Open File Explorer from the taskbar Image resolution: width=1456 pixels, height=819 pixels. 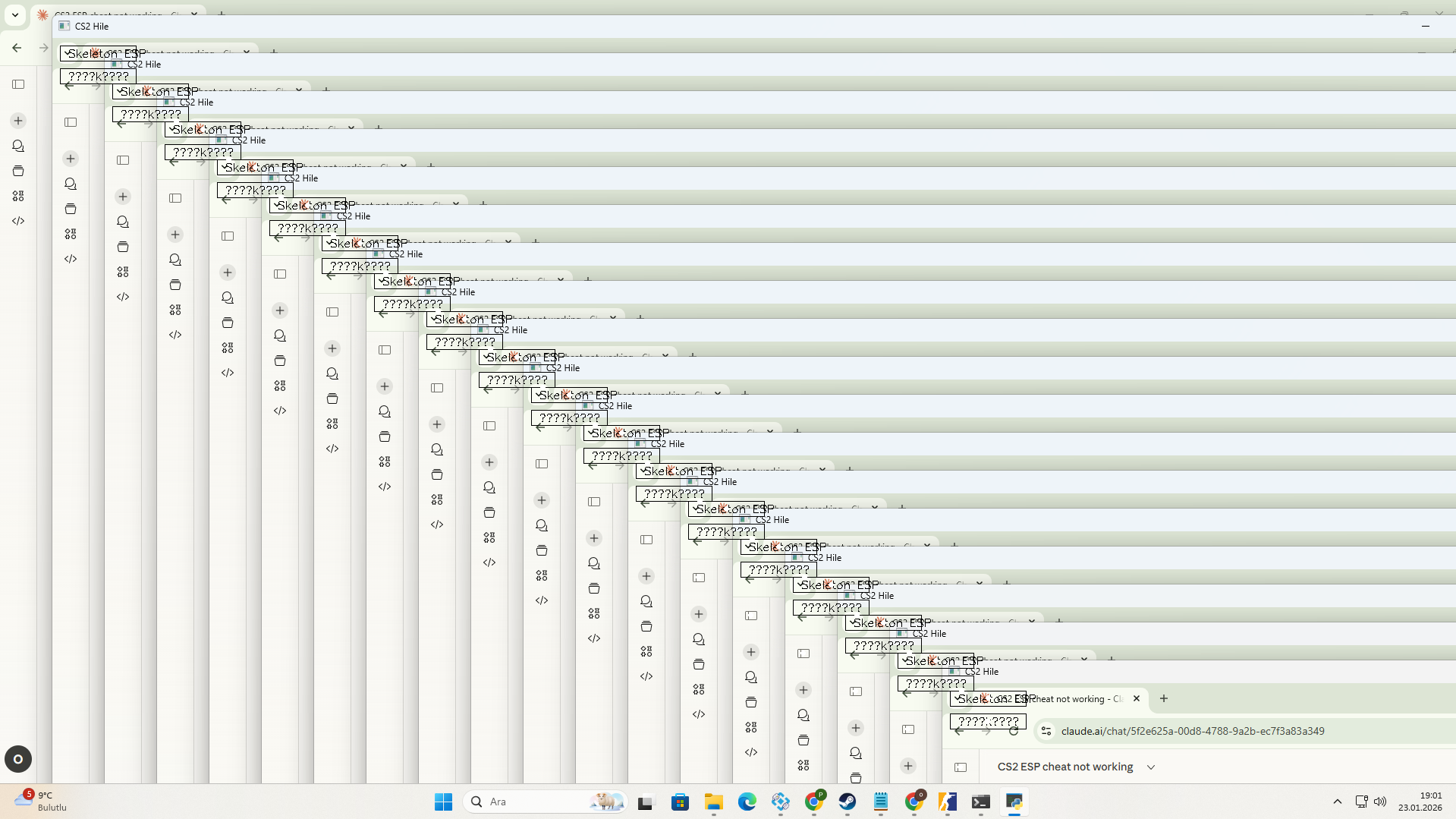(714, 802)
